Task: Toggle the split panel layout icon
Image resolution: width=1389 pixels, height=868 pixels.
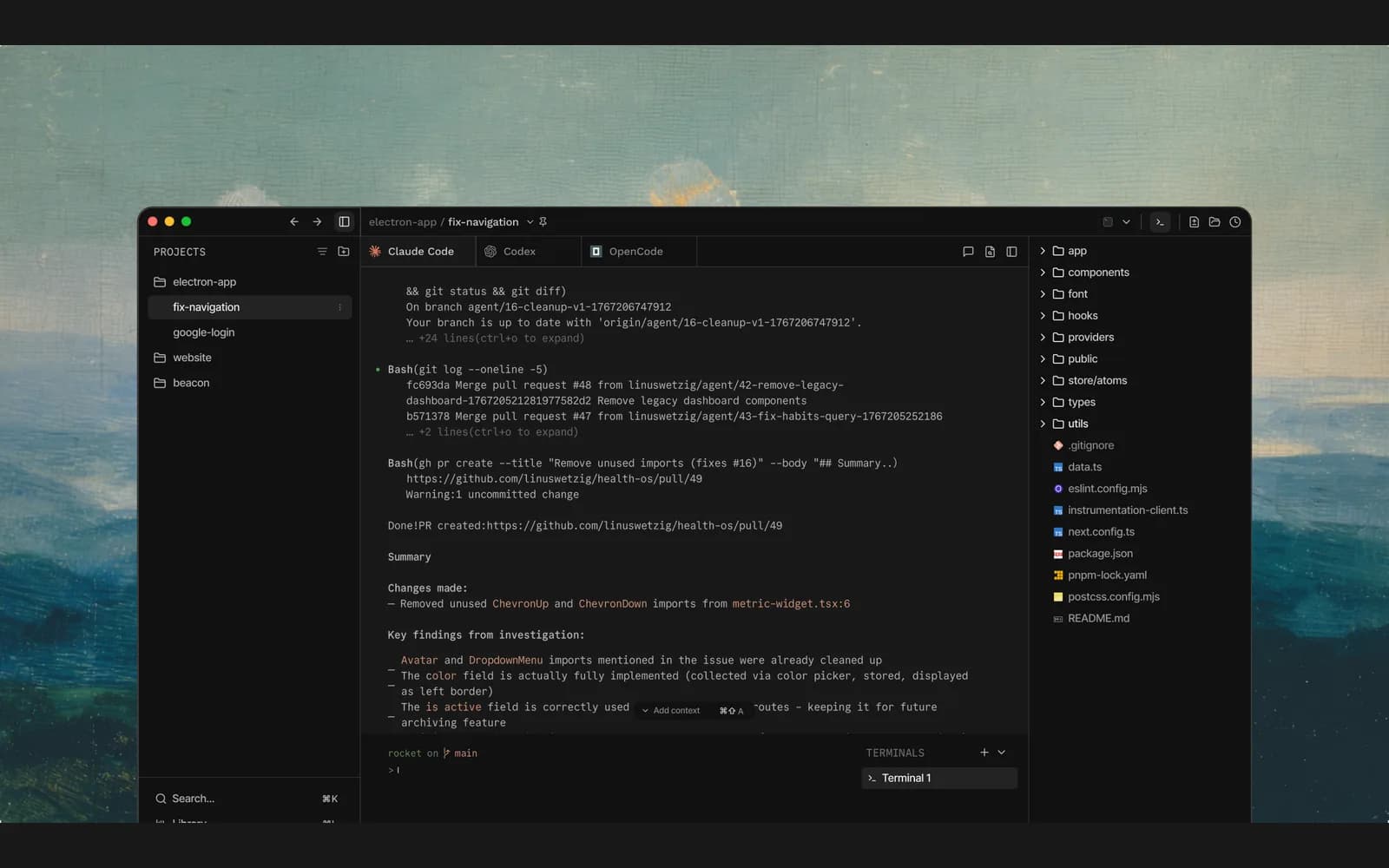Action: 1011,252
